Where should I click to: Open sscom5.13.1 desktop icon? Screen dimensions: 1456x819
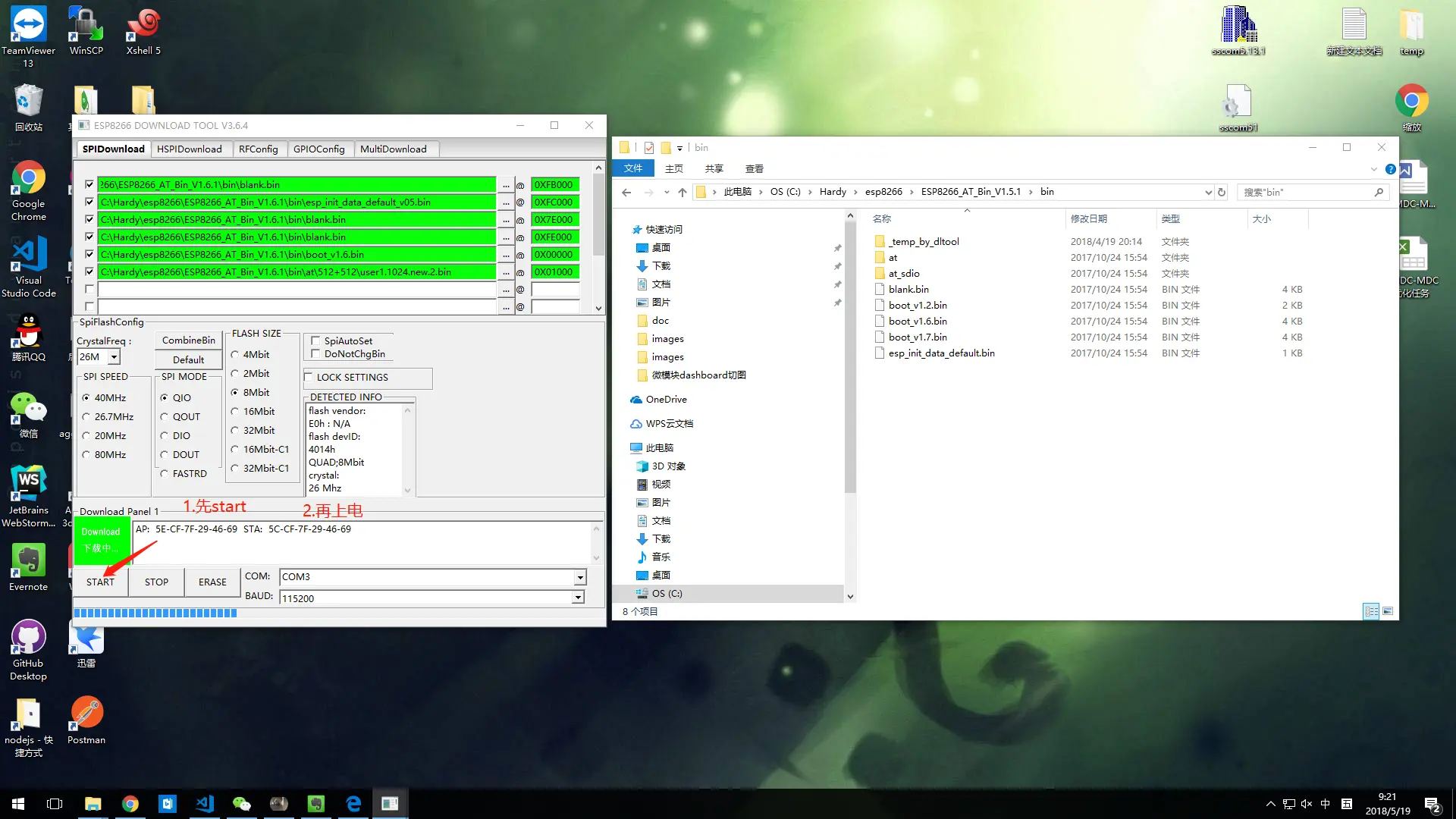pos(1238,30)
